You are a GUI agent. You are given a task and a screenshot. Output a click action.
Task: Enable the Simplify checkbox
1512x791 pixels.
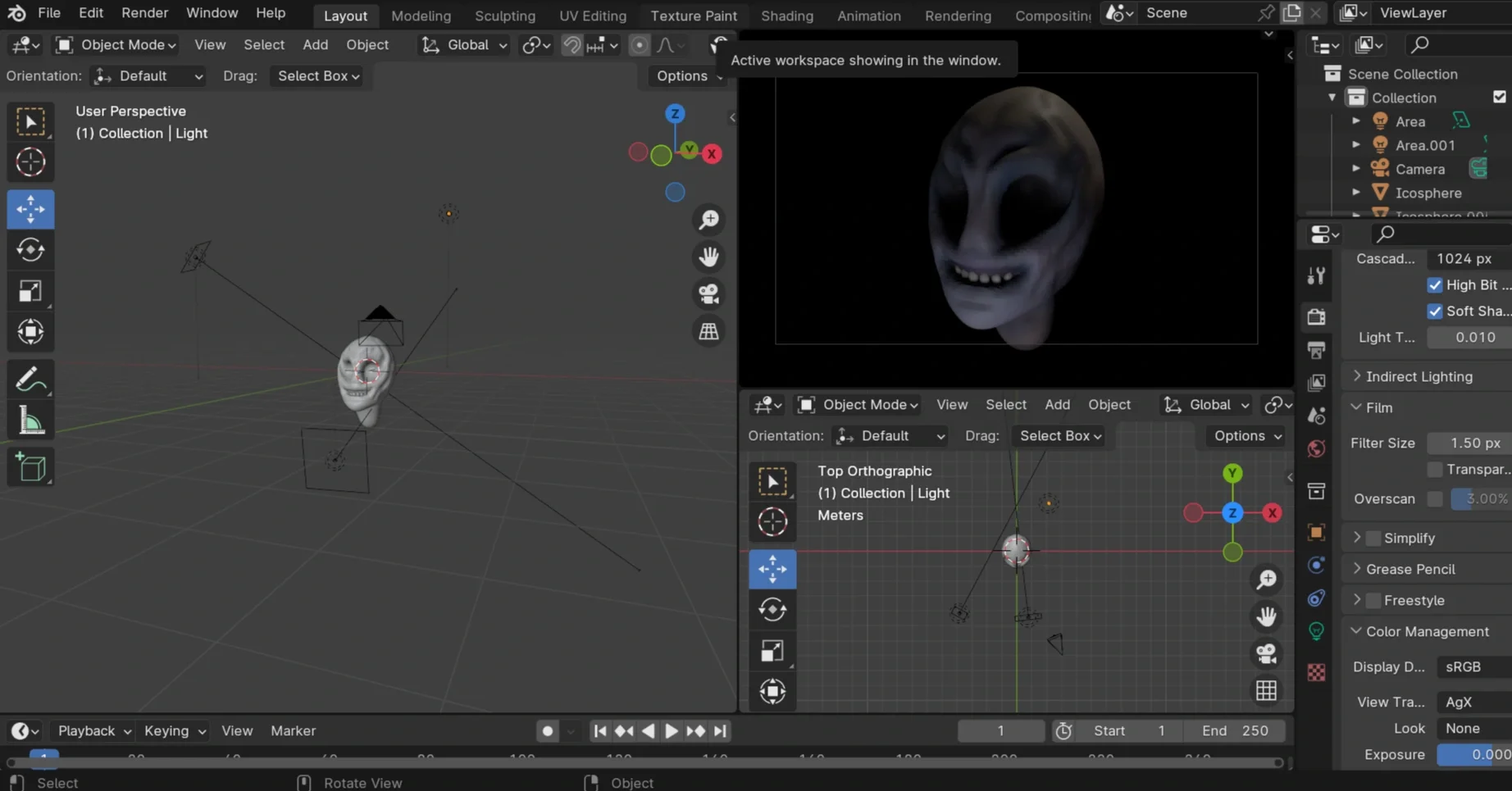click(x=1373, y=538)
